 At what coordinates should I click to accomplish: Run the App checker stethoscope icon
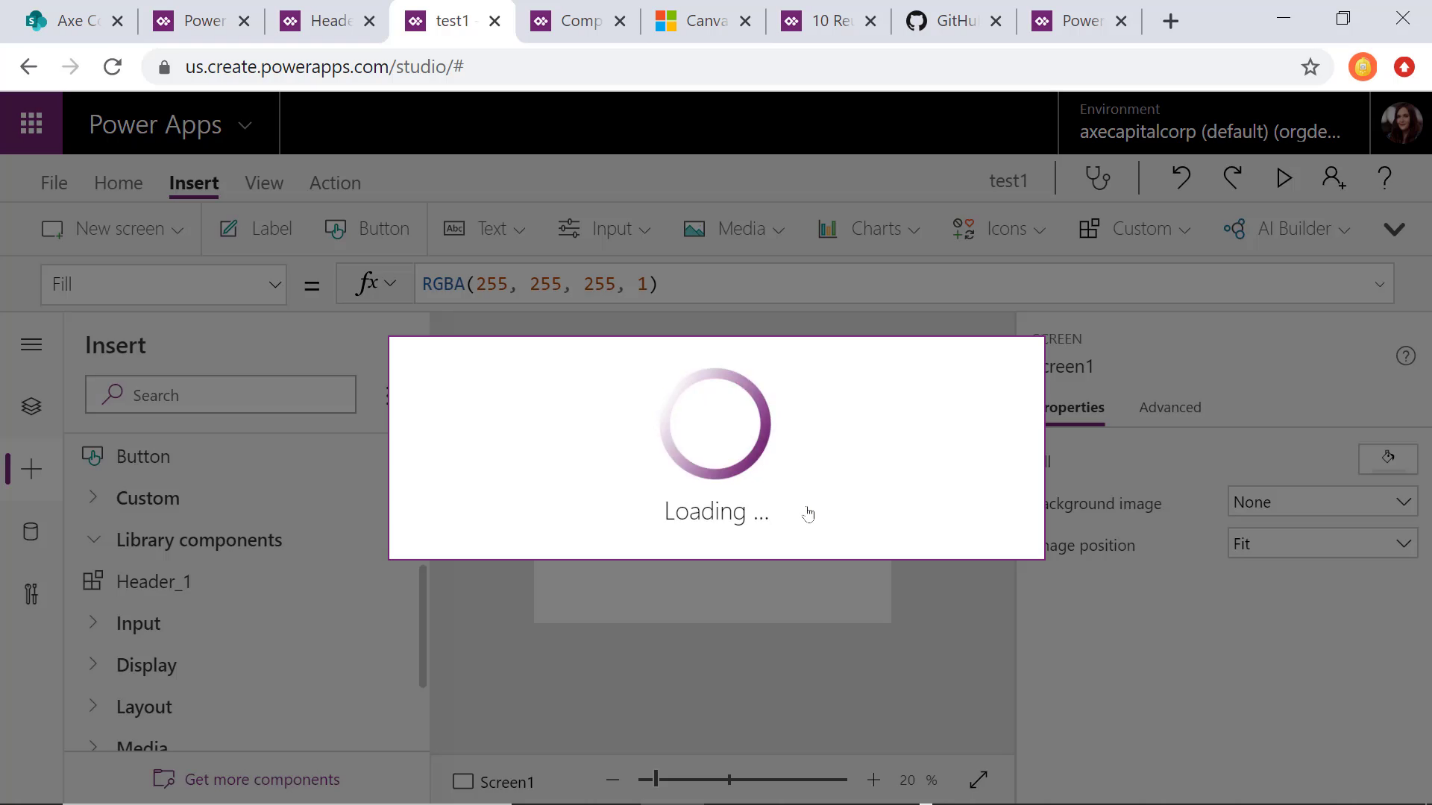[1098, 179]
